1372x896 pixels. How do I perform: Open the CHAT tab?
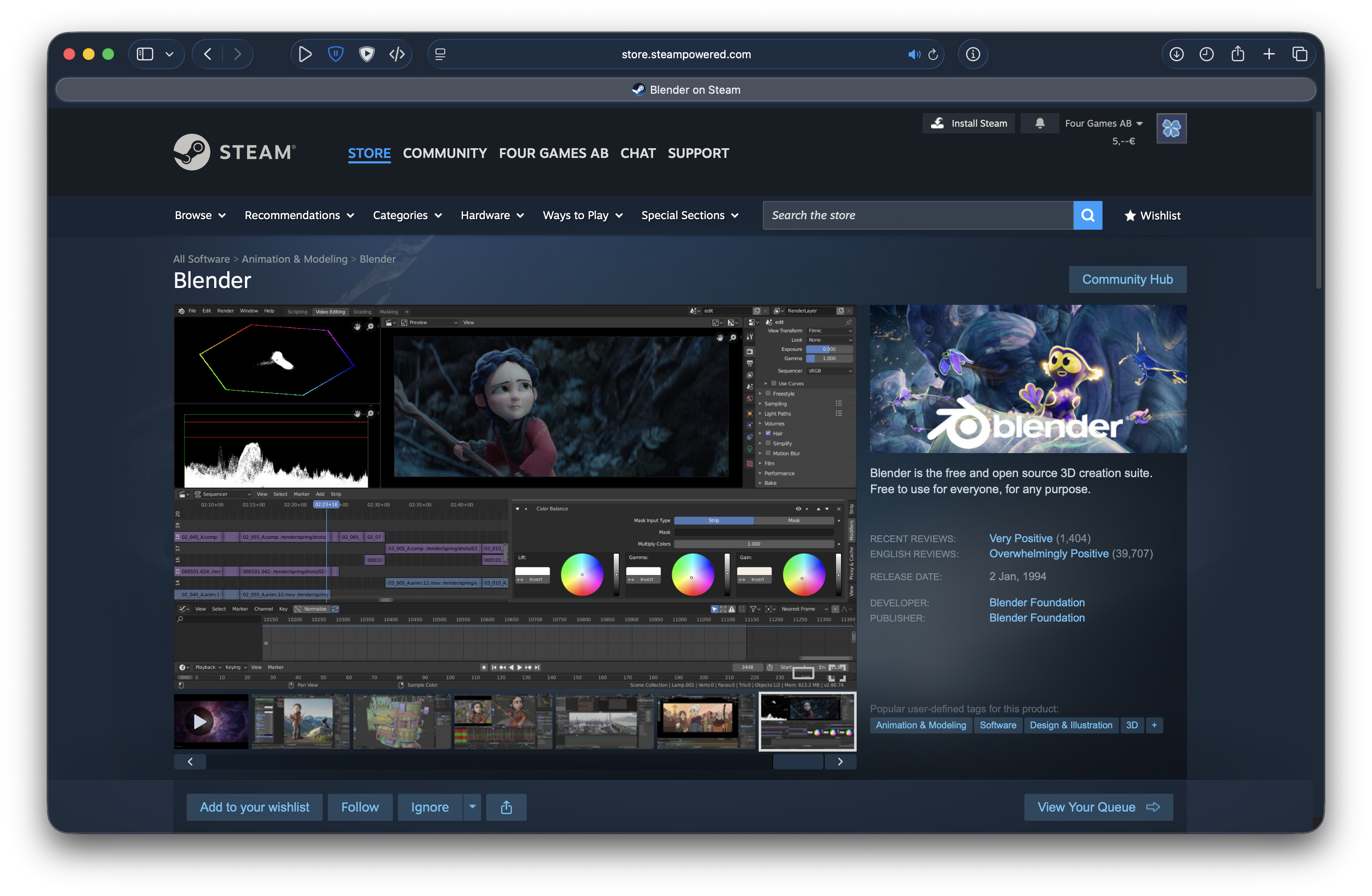point(638,153)
